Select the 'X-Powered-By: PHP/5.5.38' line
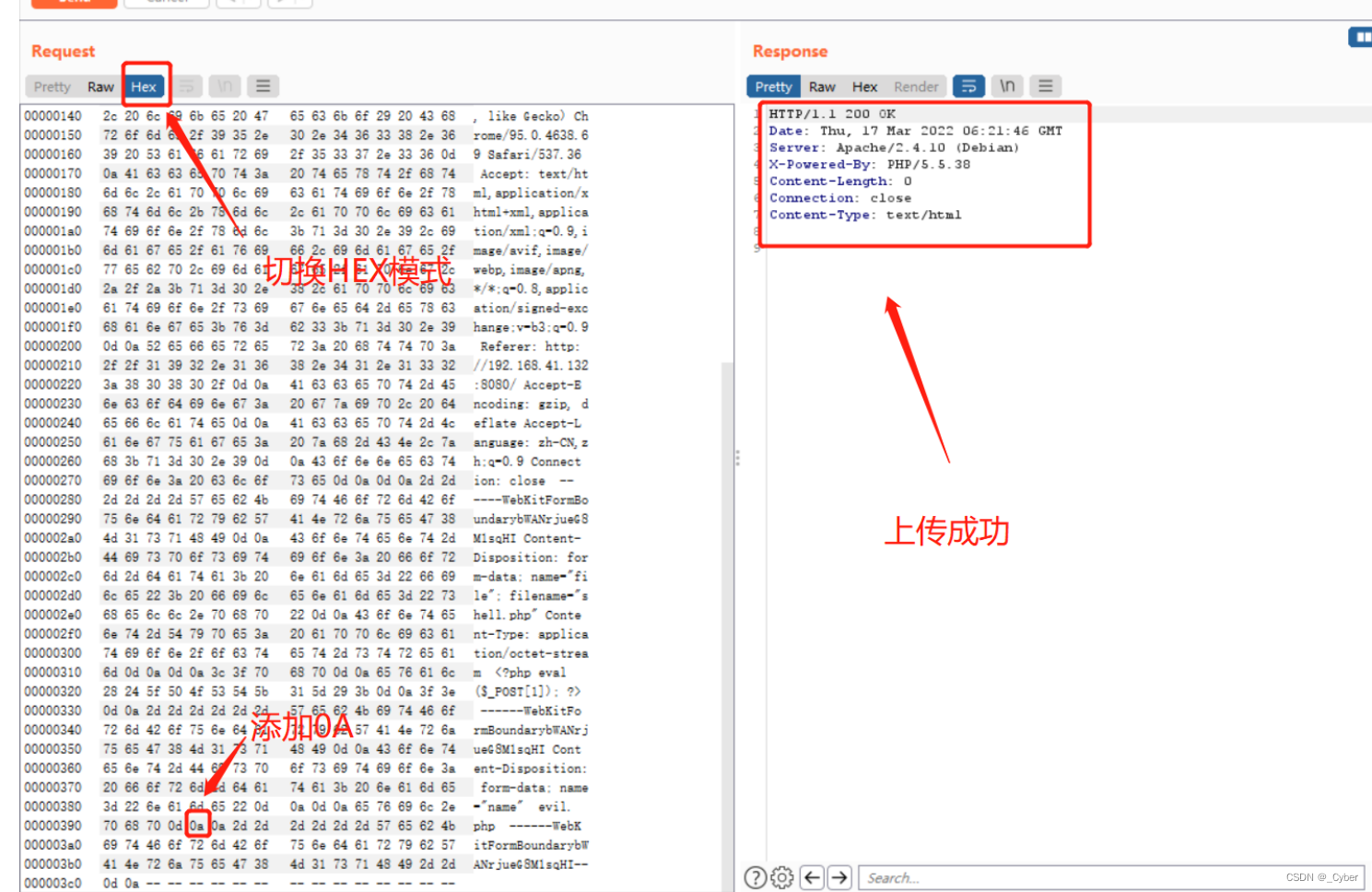Image resolution: width=1372 pixels, height=892 pixels. coord(869,164)
